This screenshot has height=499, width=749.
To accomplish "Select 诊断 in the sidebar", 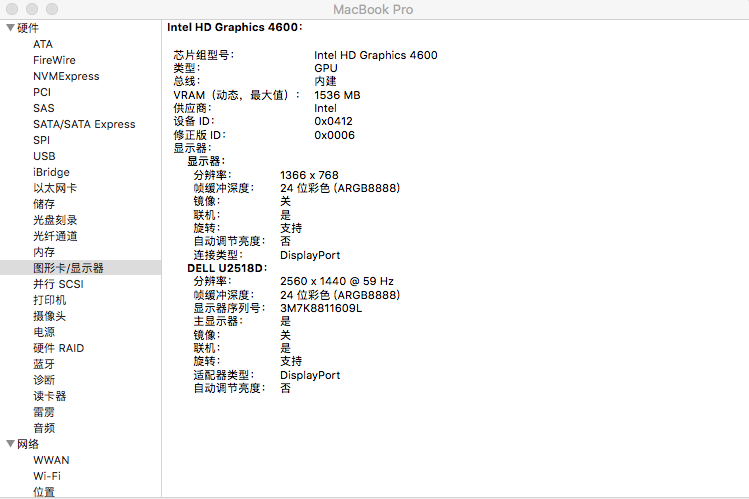I will coord(44,380).
